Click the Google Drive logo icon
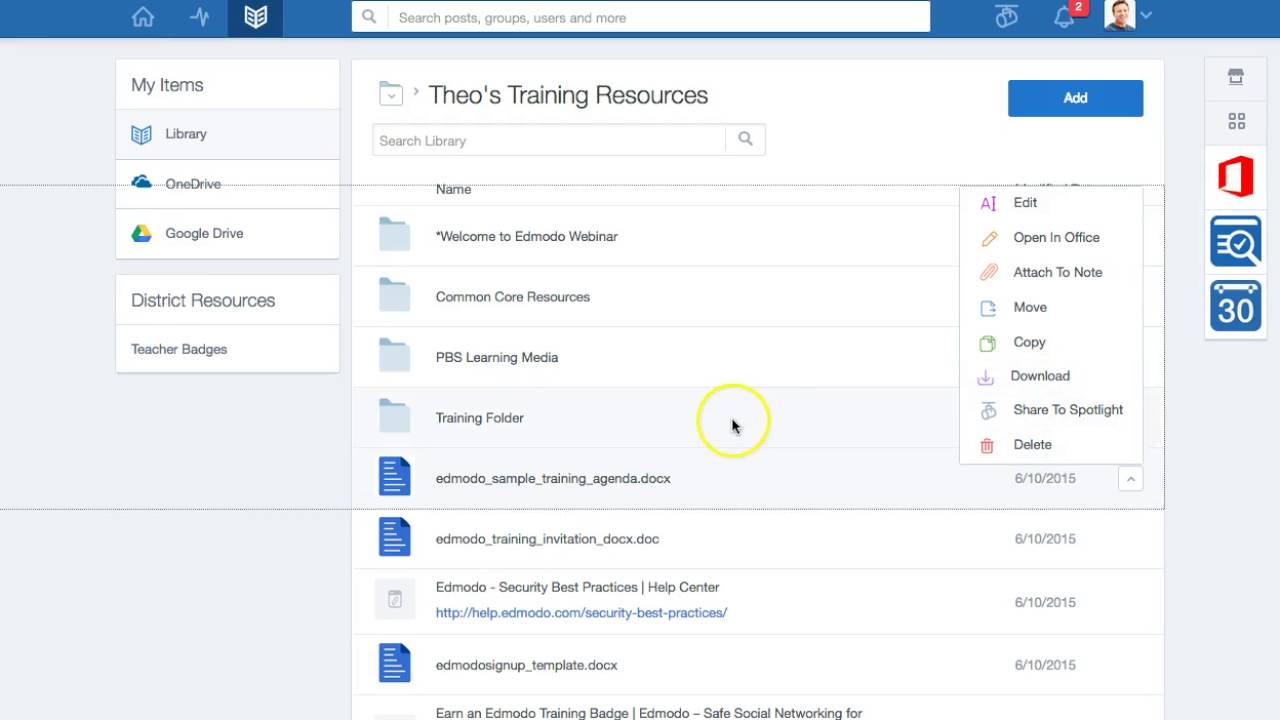This screenshot has height=720, width=1280. pyautogui.click(x=142, y=233)
